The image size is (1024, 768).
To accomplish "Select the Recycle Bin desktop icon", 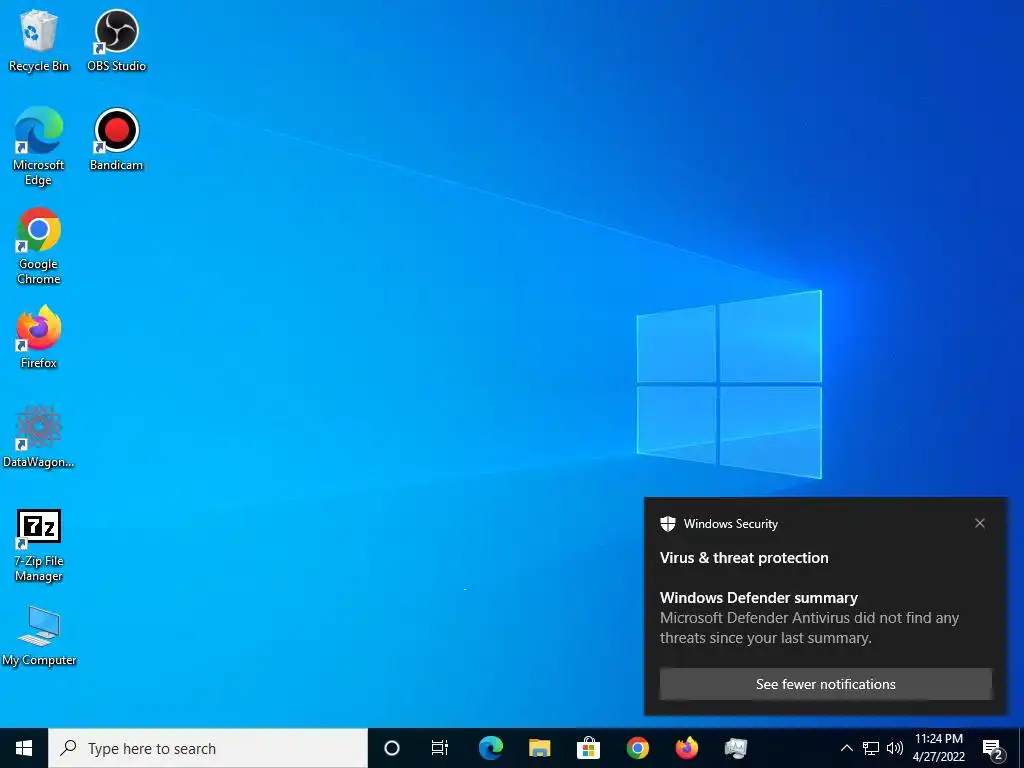I will [39, 40].
